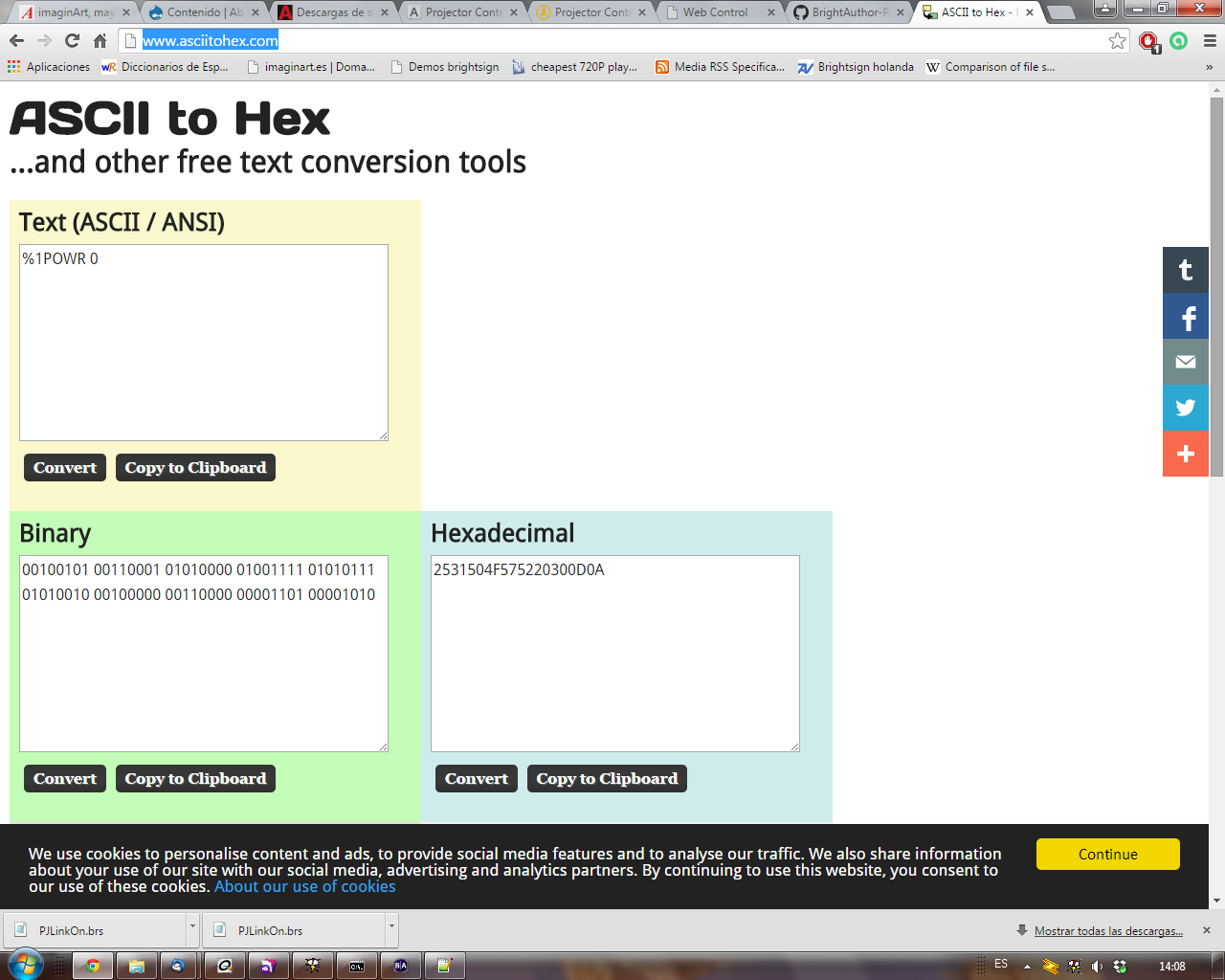This screenshot has width=1225, height=980.
Task: Switch to the Web Control tab
Action: pos(721,12)
